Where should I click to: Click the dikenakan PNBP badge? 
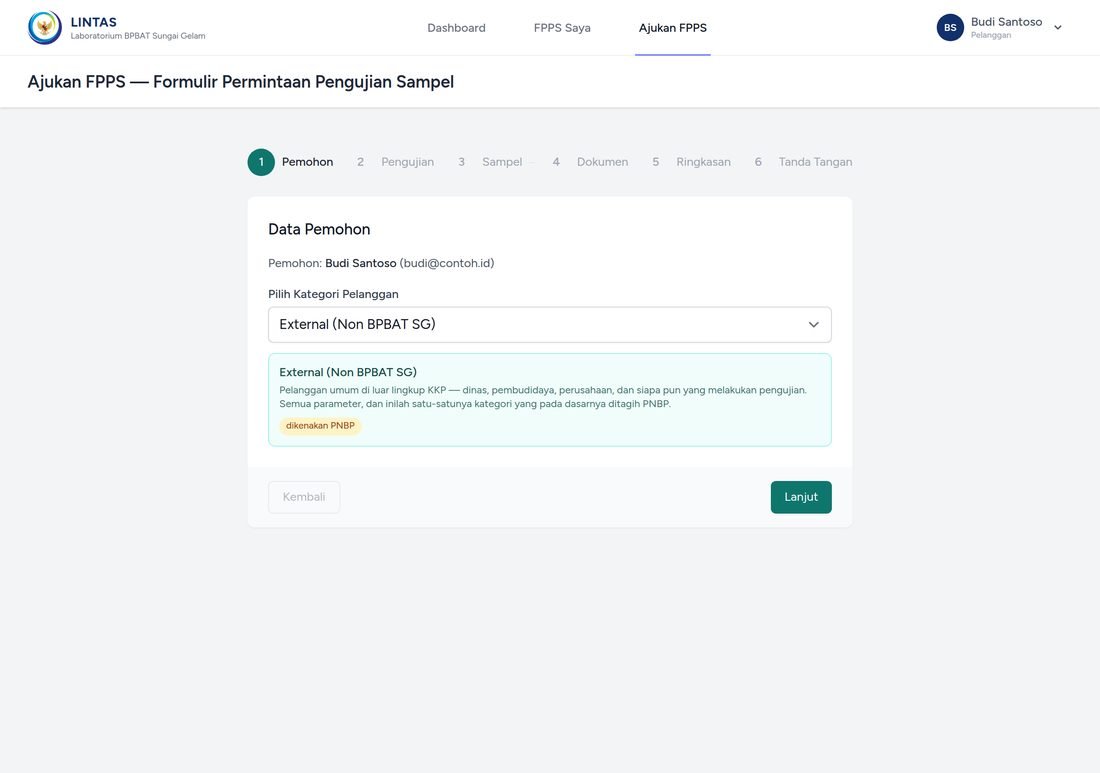320,426
